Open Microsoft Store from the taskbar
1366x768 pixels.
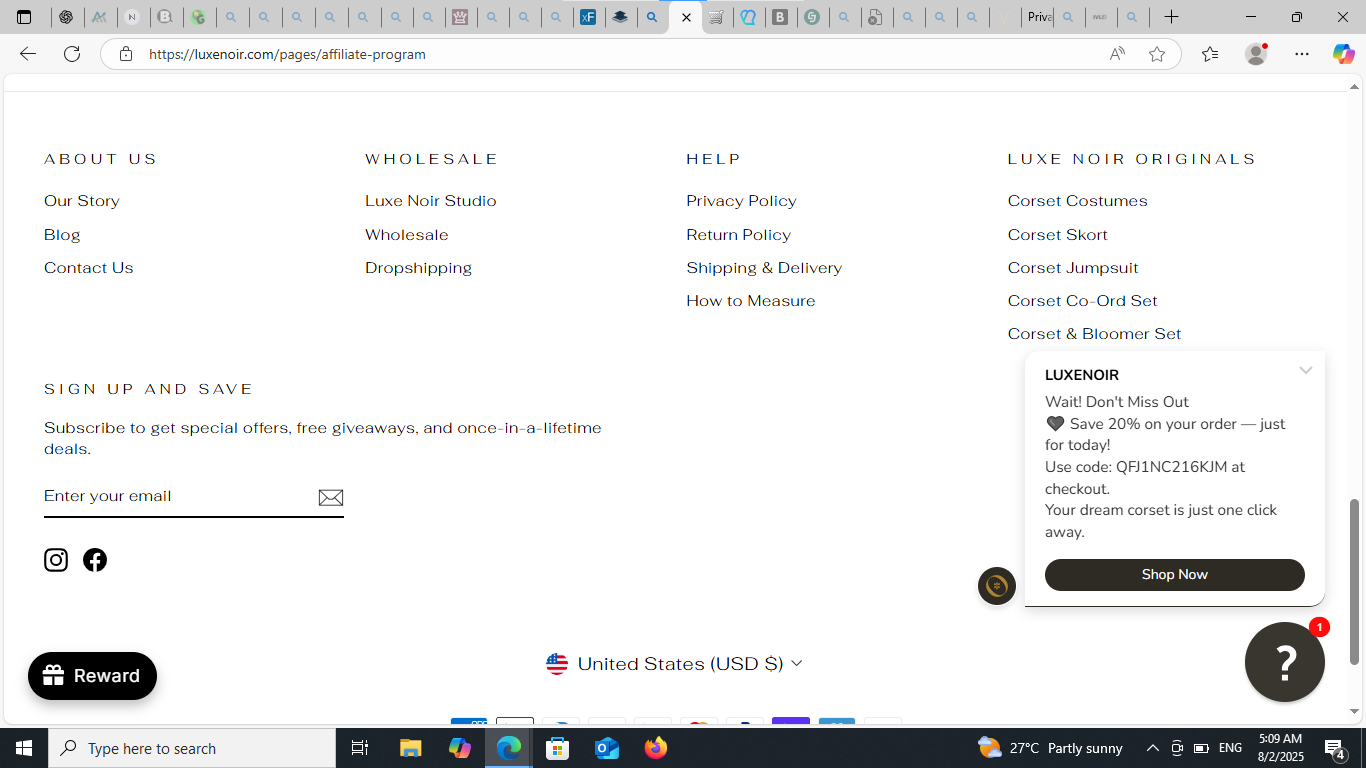coord(558,748)
